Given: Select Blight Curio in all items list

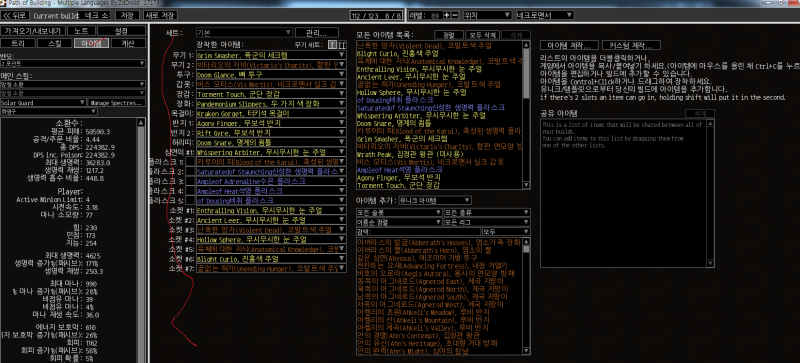Looking at the screenshot, I should tap(439, 53).
